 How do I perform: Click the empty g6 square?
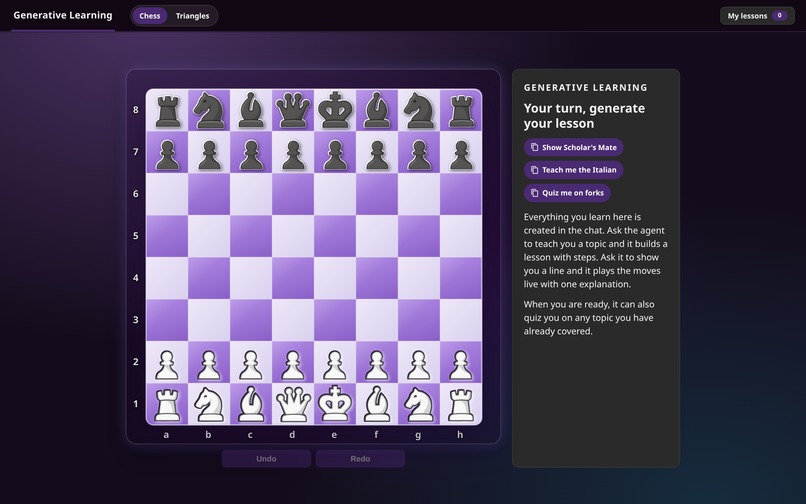419,194
